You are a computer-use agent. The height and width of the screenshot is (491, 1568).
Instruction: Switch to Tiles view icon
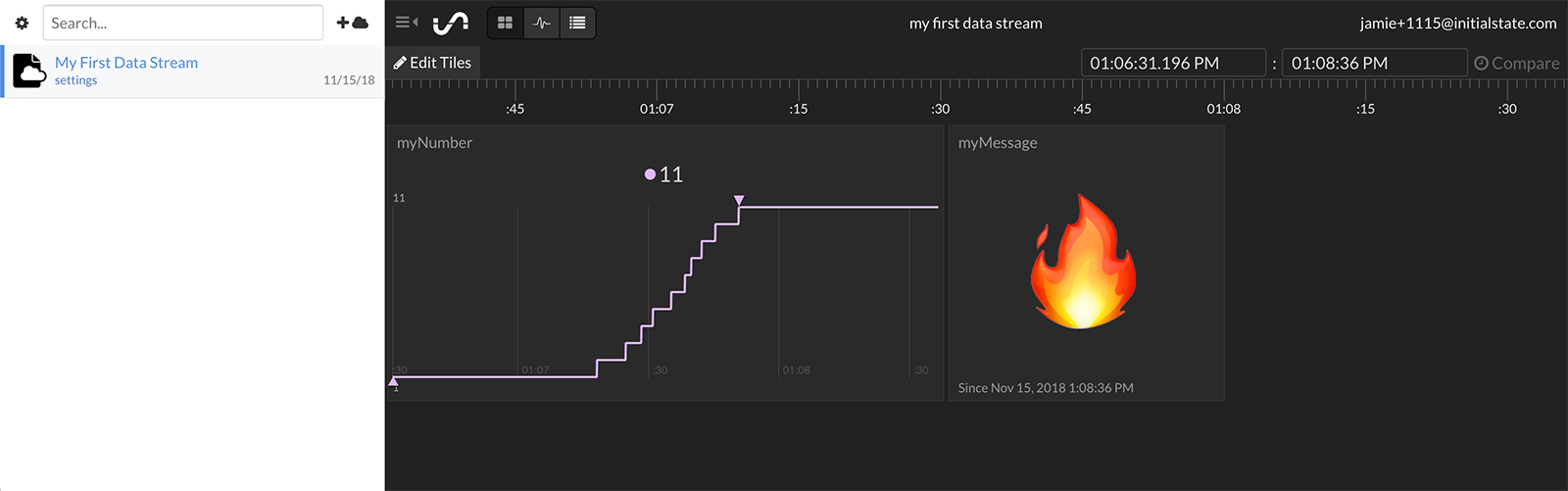pyautogui.click(x=506, y=23)
